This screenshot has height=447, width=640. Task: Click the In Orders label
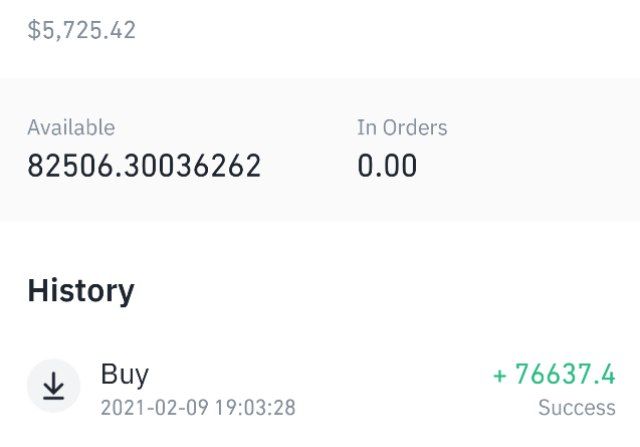point(402,127)
